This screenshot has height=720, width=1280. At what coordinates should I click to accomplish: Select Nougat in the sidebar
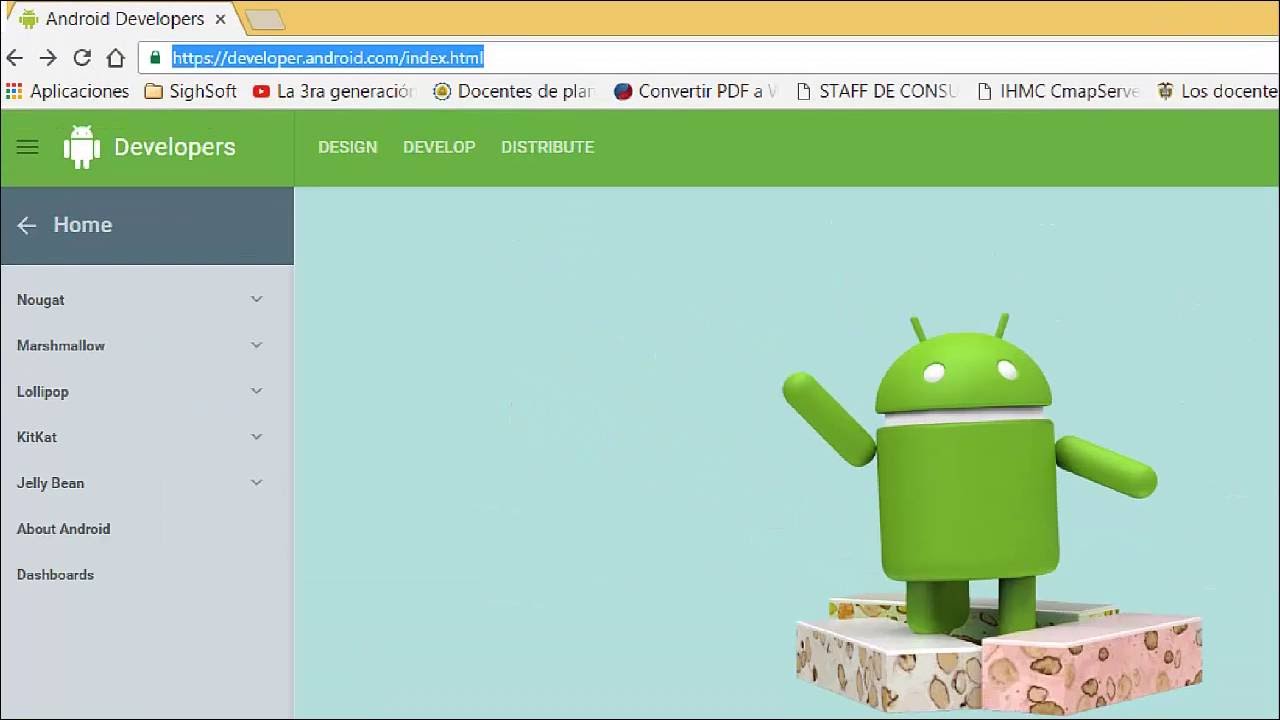click(41, 300)
